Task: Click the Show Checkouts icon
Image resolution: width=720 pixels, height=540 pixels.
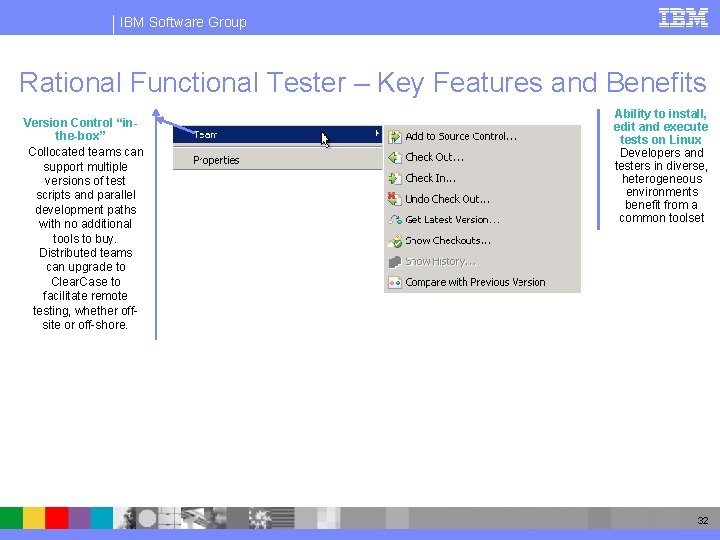Action: point(395,241)
